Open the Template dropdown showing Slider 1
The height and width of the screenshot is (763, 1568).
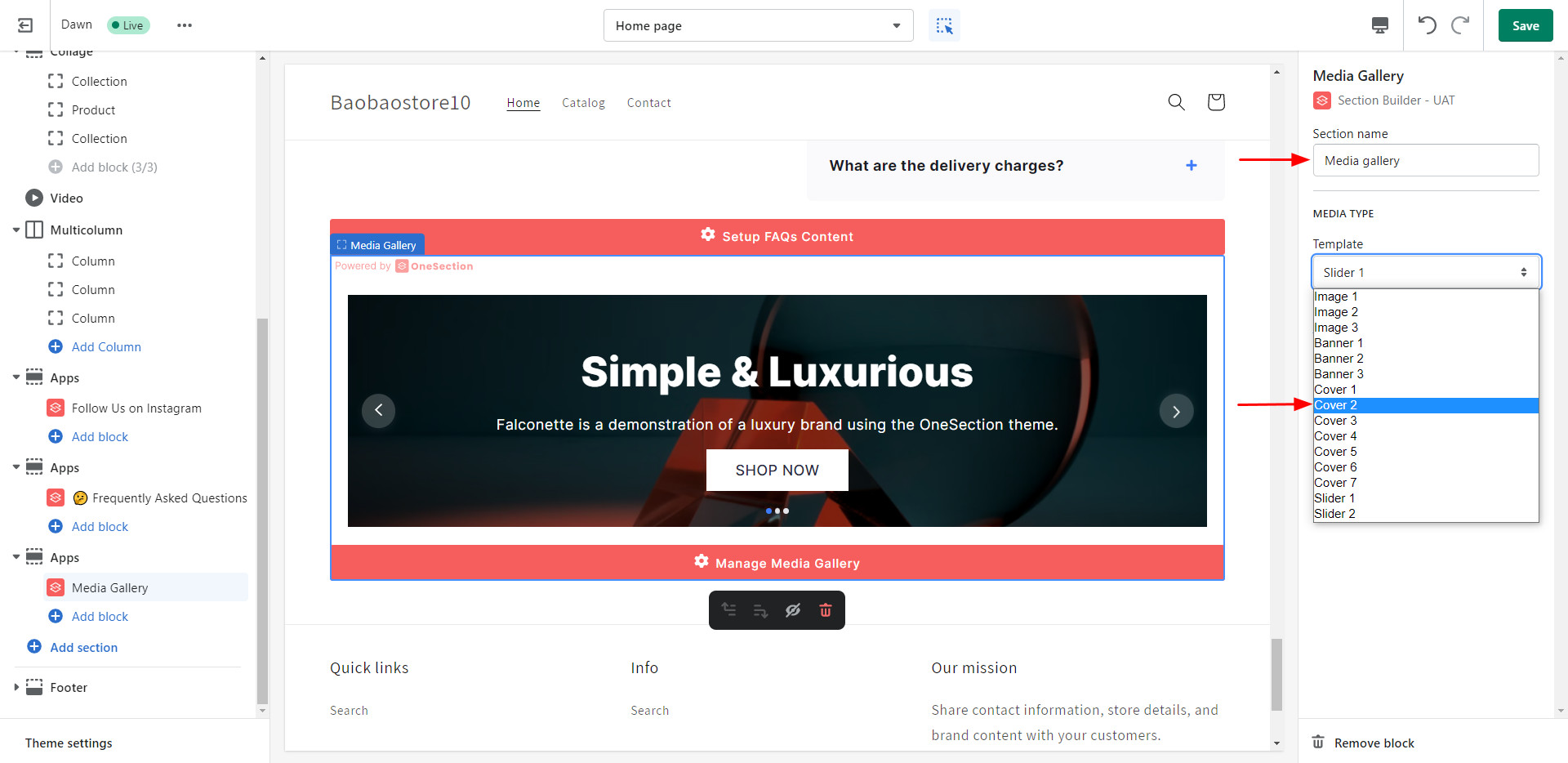(1426, 272)
